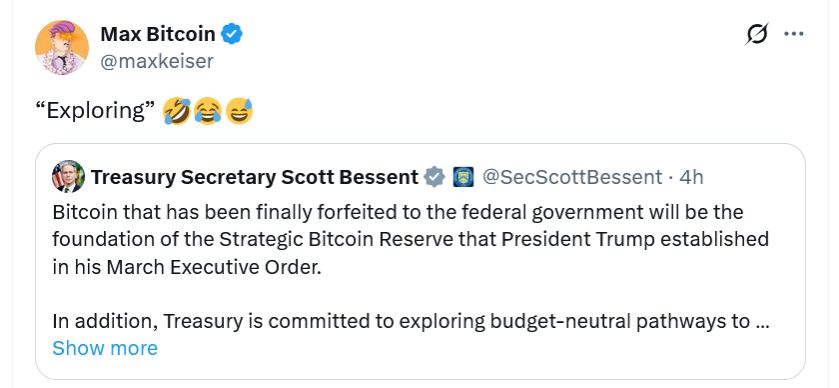The image size is (839, 388).
Task: Click the Grok slashed-circle icon
Action: point(756,34)
